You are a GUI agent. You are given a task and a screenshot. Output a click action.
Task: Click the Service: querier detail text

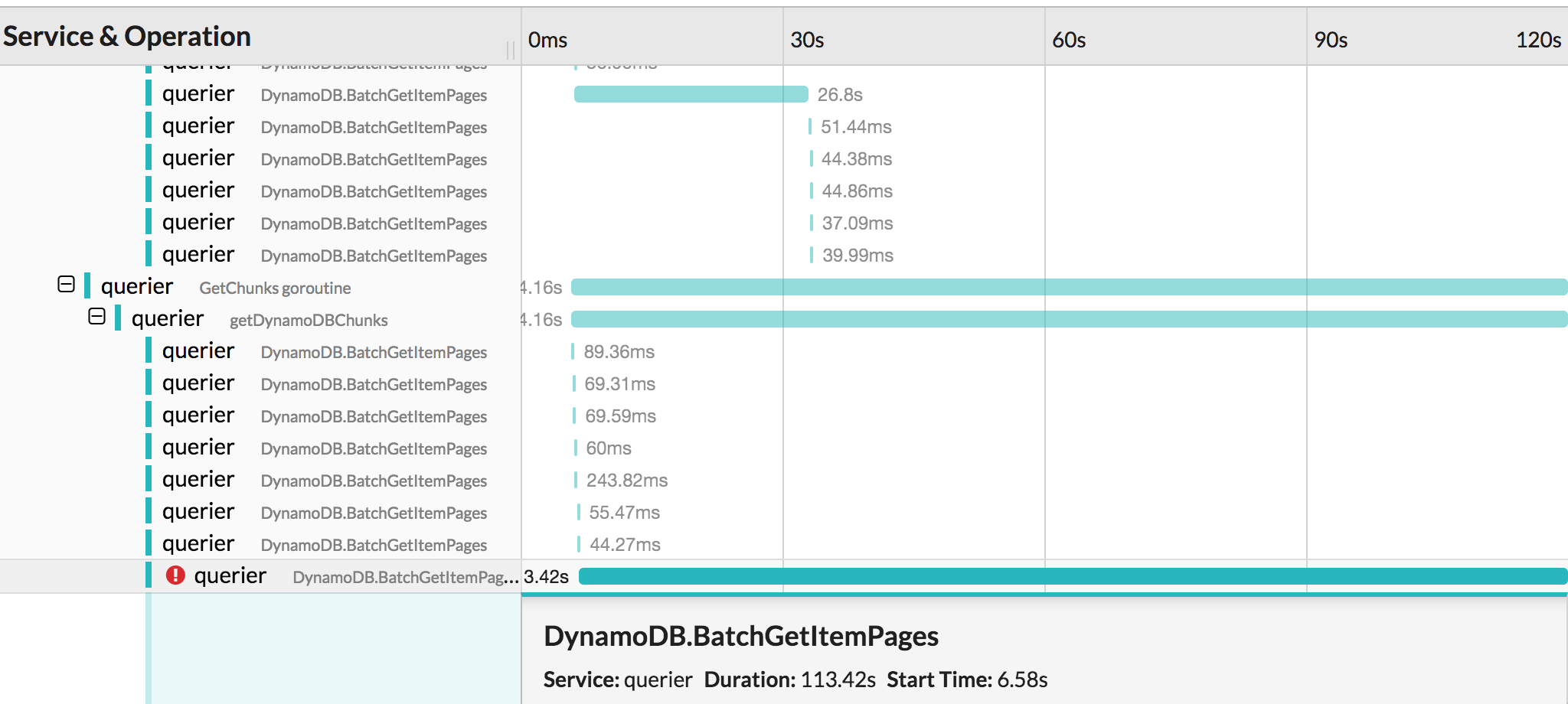pos(618,680)
